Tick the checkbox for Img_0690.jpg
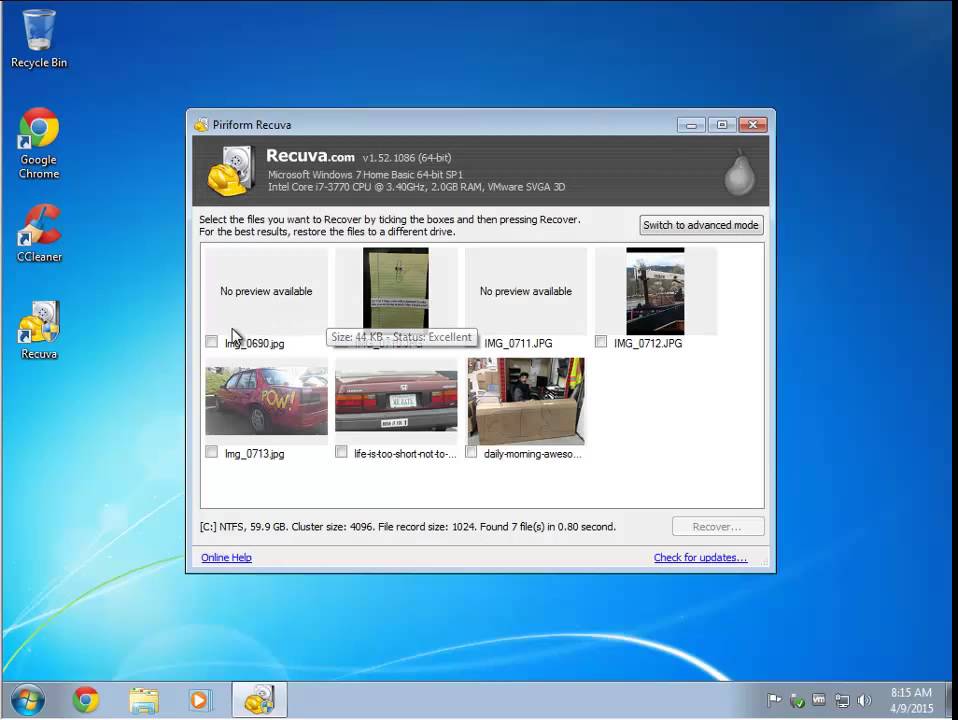Image resolution: width=958 pixels, height=720 pixels. pos(211,342)
